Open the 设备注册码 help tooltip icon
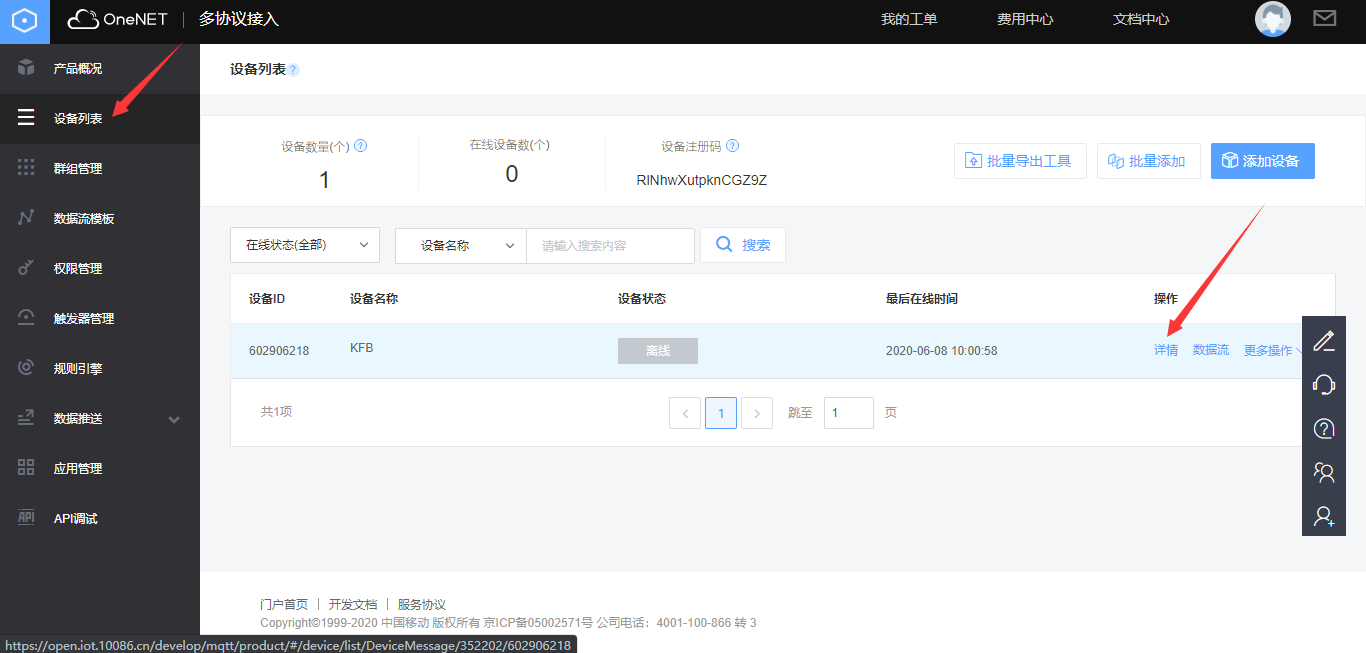The image size is (1366, 653). (x=733, y=145)
